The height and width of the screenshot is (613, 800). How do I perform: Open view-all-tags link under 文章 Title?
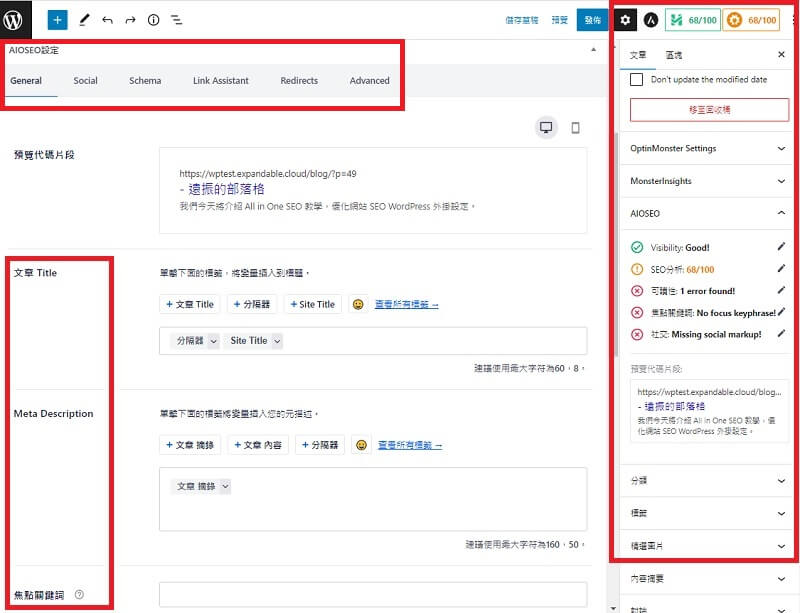(x=407, y=304)
